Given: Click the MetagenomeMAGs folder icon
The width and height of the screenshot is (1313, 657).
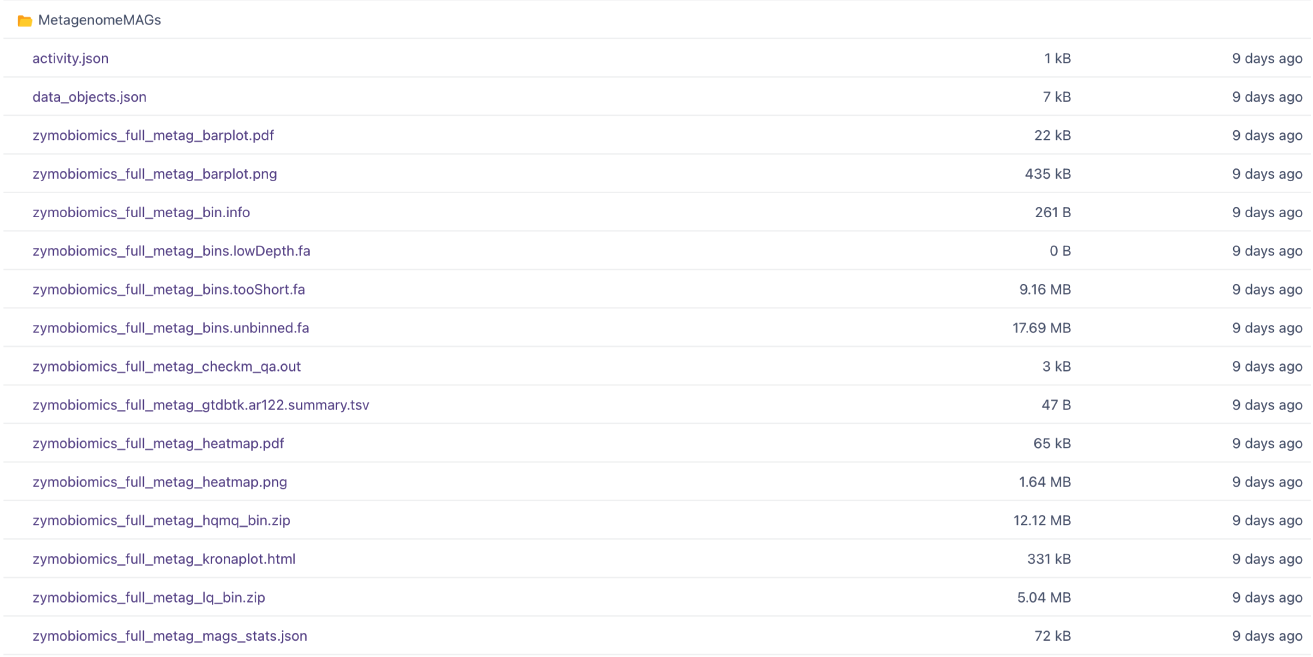Looking at the screenshot, I should pos(25,21).
